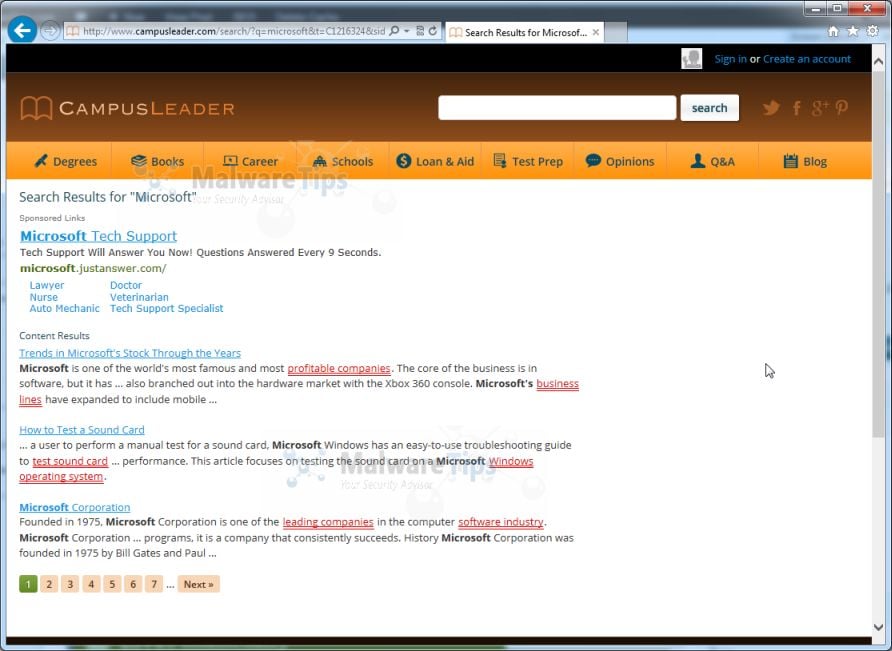Open the Google Plus icon
Screen dimensions: 892x651
point(820,108)
